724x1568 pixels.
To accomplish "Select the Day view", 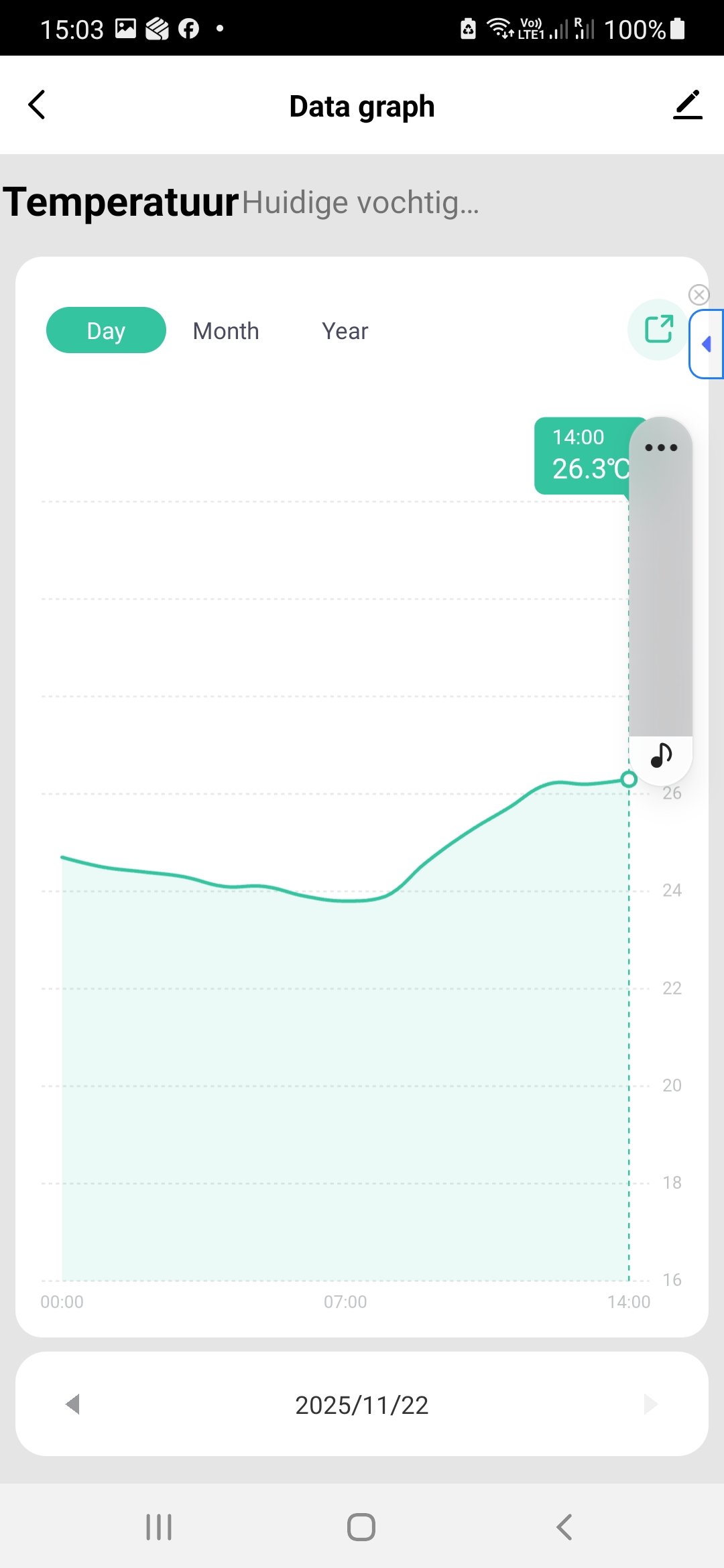I will 106,330.
